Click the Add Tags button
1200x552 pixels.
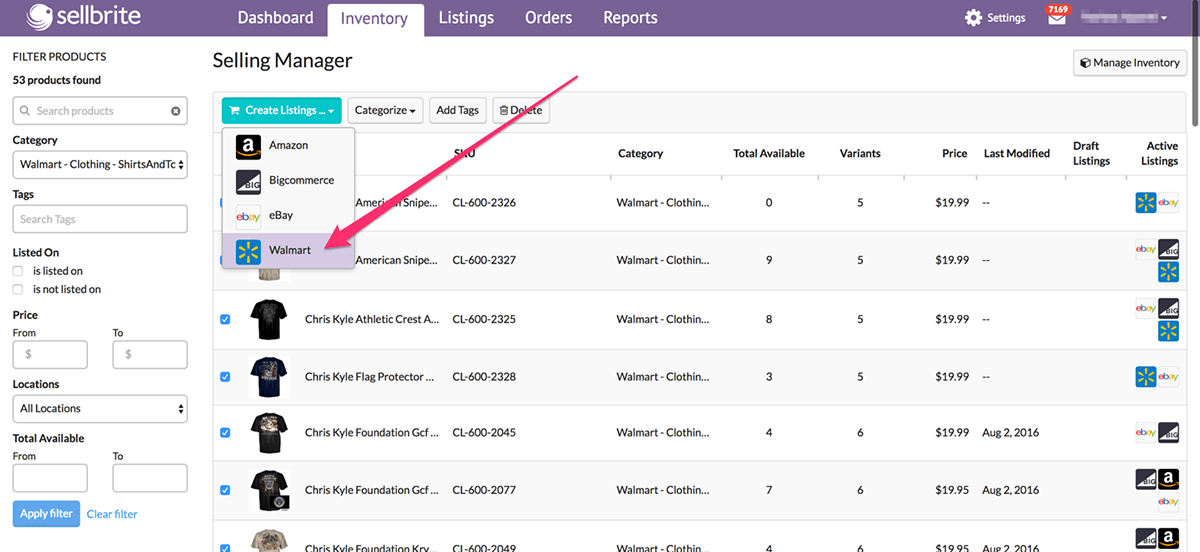(458, 110)
